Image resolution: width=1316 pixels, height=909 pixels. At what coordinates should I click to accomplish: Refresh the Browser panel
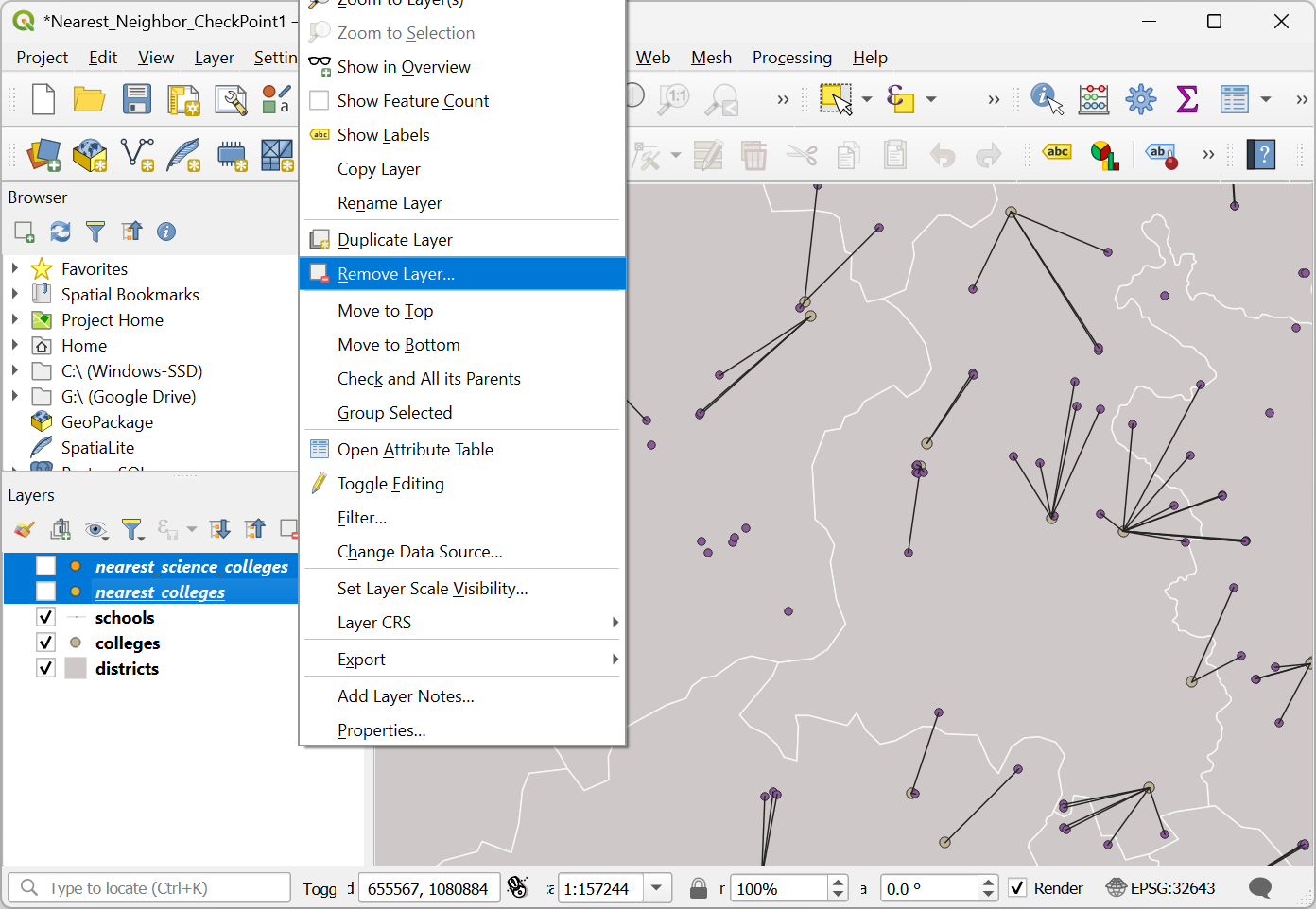60,232
